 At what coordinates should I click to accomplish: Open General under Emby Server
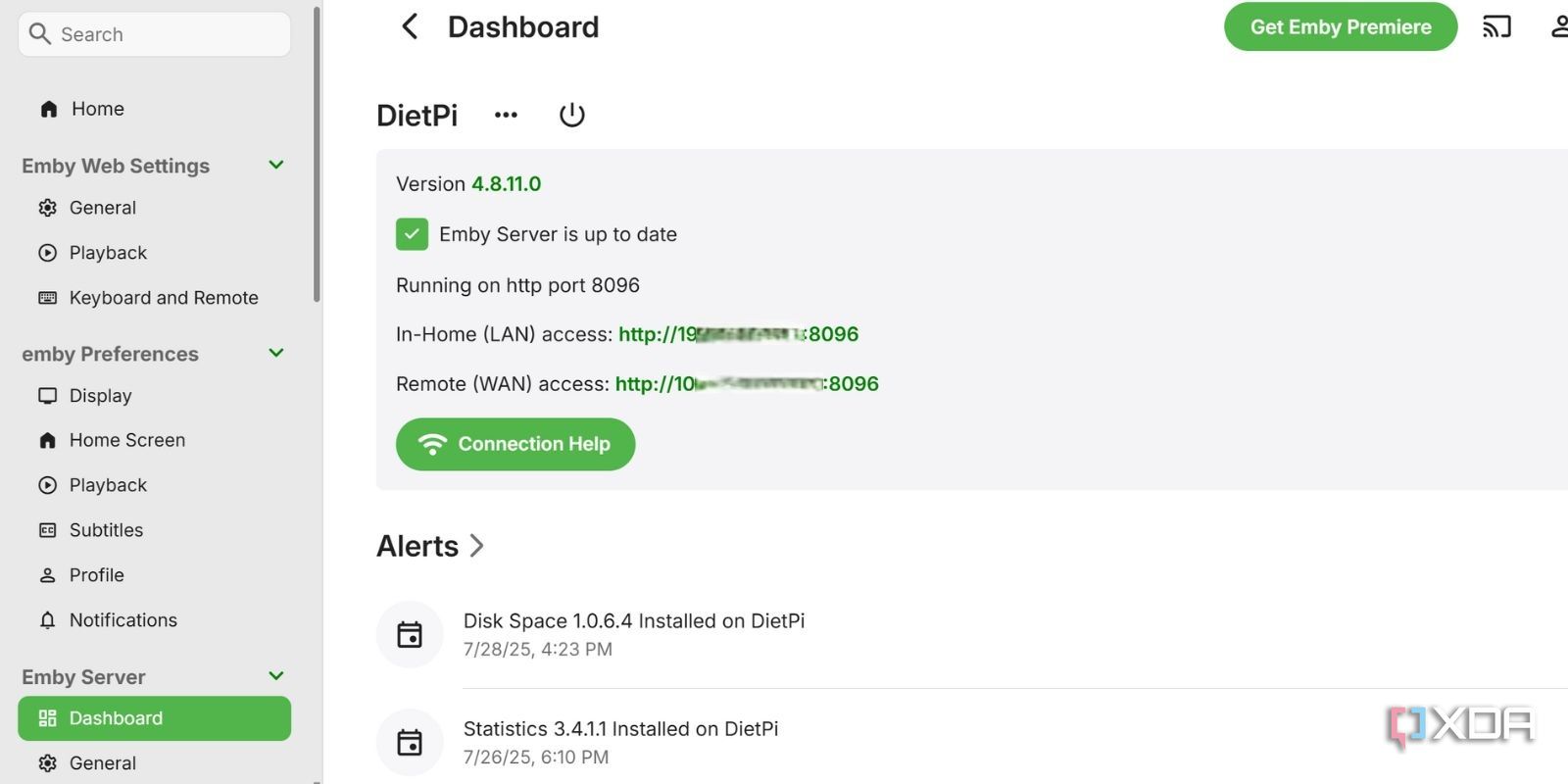155,763
